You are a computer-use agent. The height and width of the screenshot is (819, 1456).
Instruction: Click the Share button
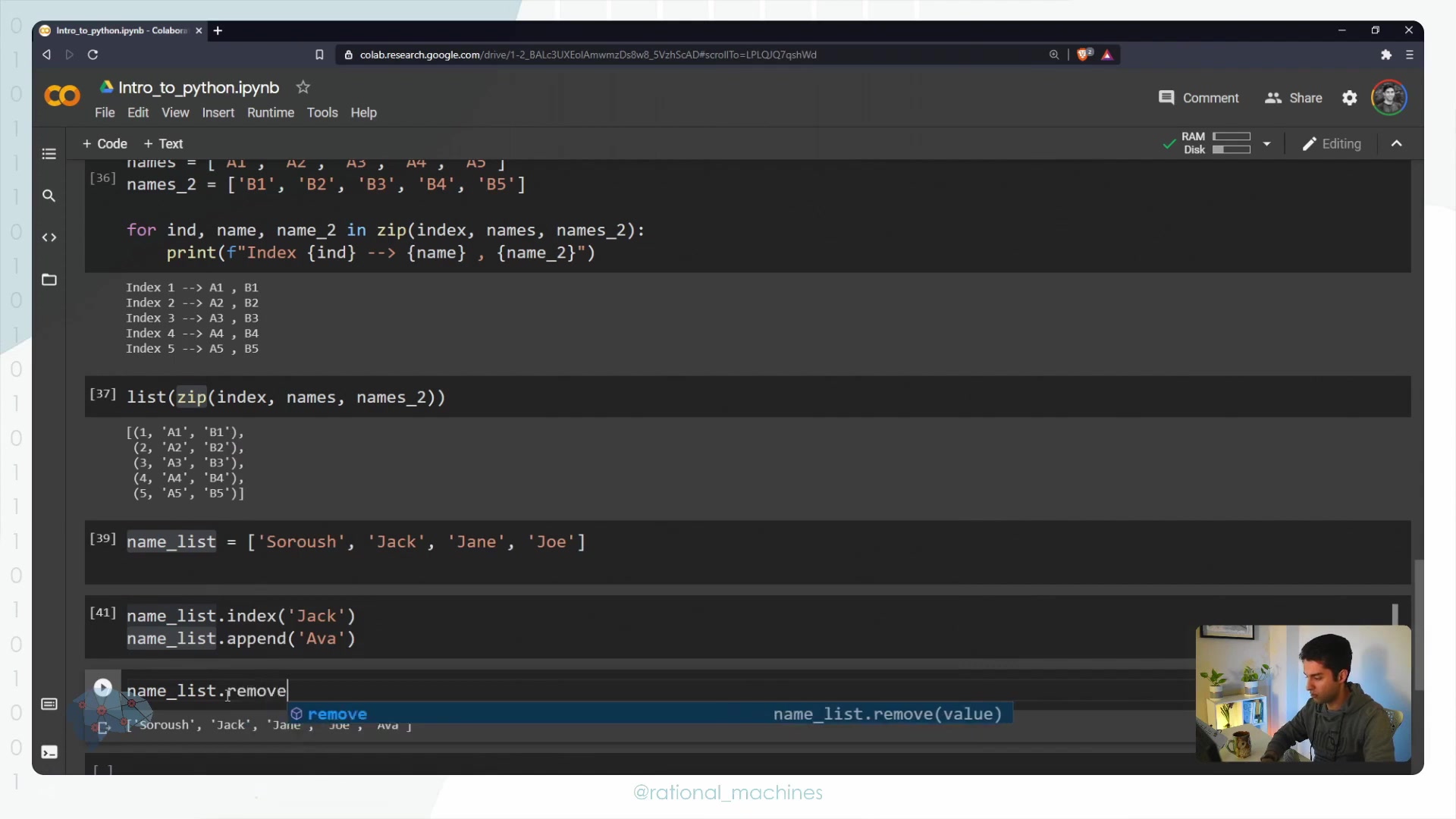pyautogui.click(x=1294, y=98)
